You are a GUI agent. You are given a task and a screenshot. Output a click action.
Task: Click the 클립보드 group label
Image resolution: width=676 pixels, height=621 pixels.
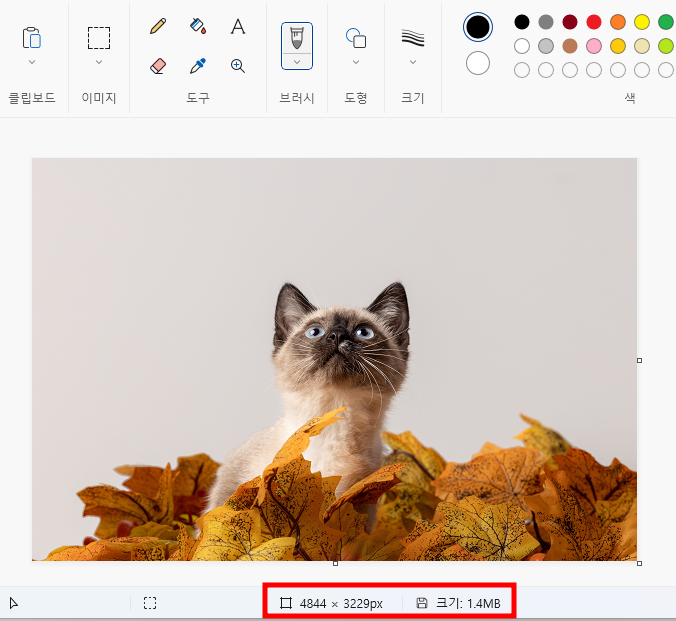click(x=32, y=98)
